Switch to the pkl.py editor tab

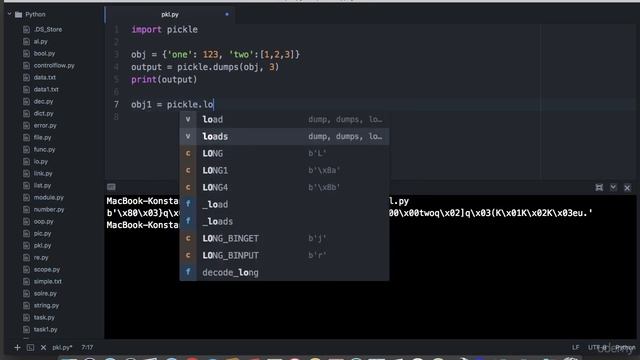click(x=170, y=14)
